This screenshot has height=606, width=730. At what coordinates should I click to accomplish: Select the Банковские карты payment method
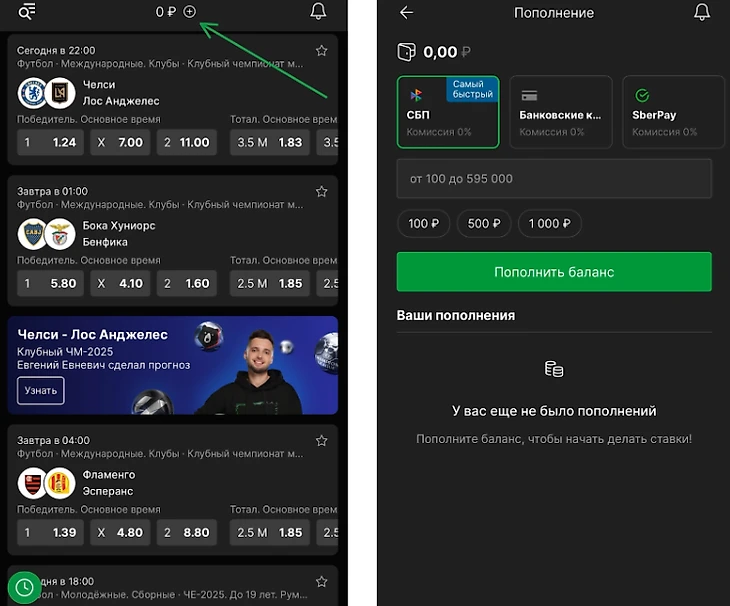click(x=561, y=112)
